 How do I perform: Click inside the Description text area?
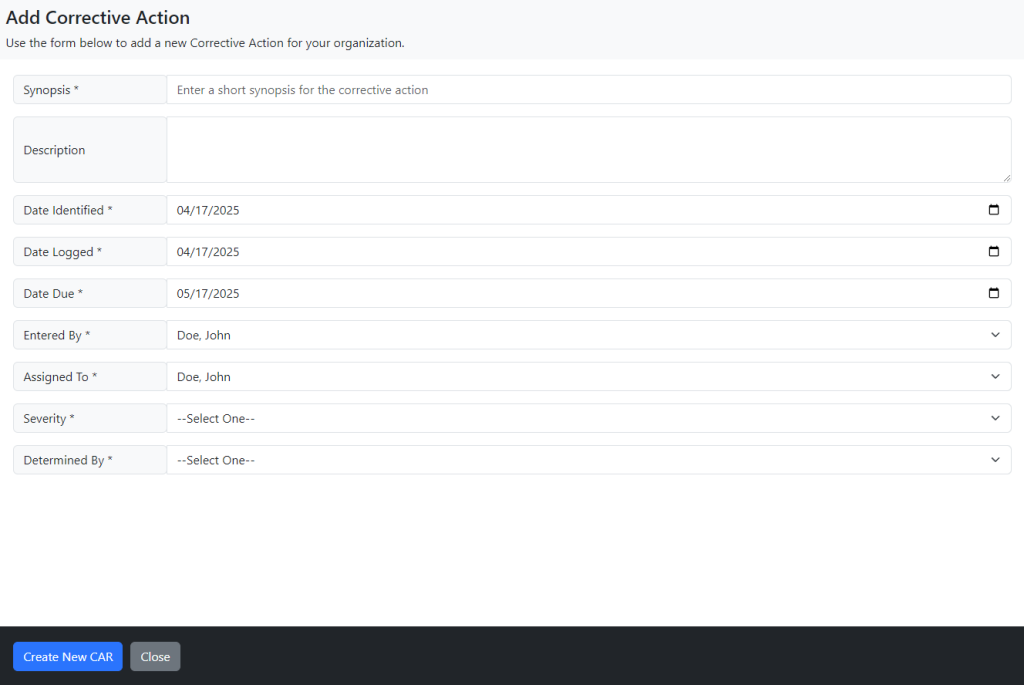point(588,150)
